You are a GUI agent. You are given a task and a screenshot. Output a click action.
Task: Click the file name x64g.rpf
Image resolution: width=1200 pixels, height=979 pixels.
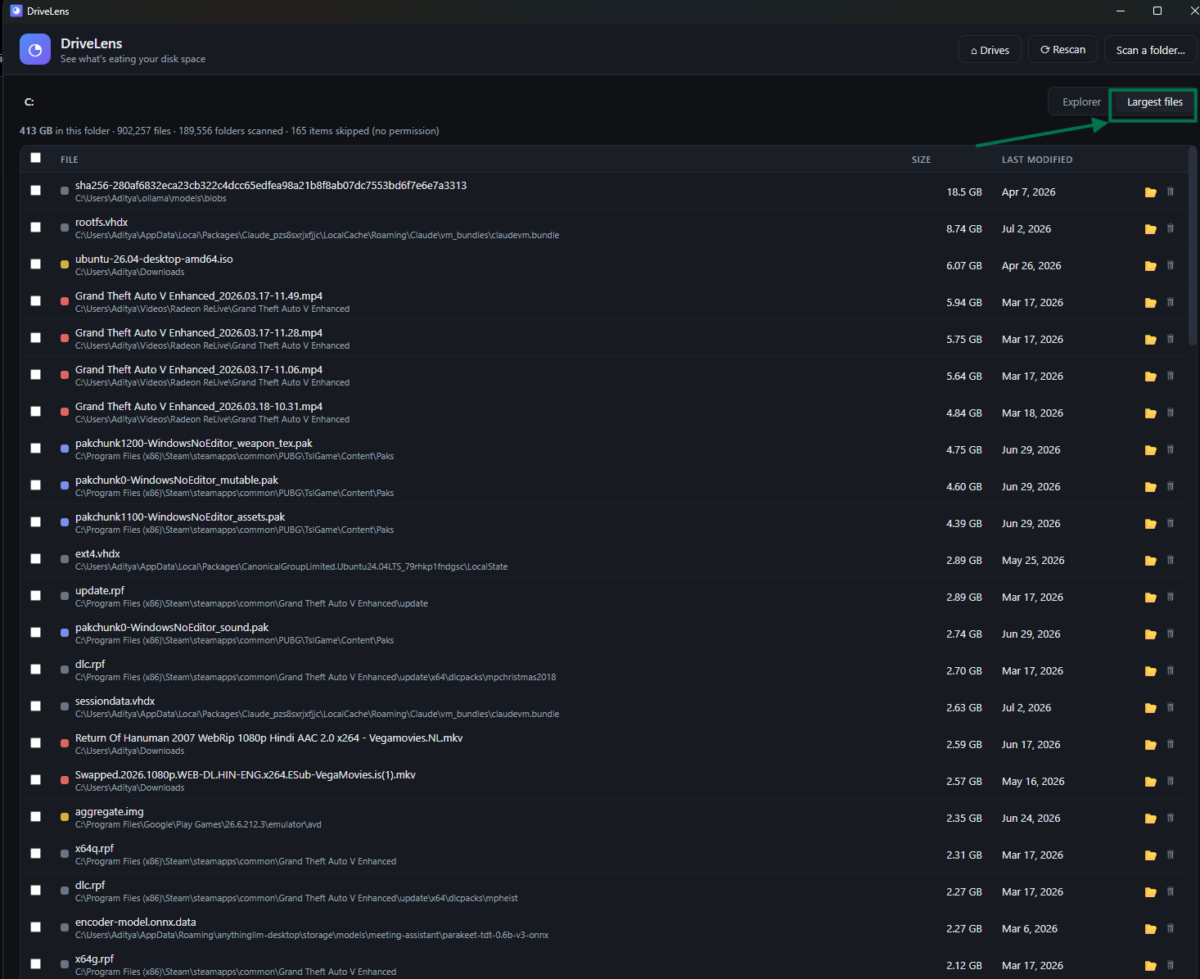pos(94,959)
